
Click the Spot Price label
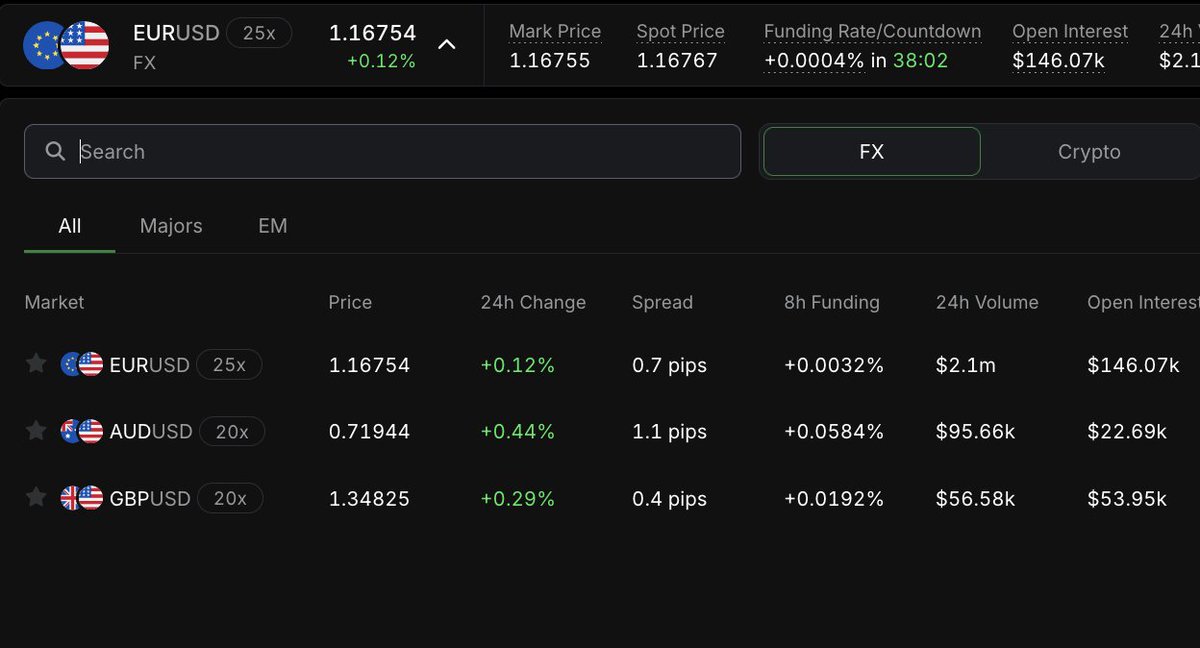[x=683, y=32]
